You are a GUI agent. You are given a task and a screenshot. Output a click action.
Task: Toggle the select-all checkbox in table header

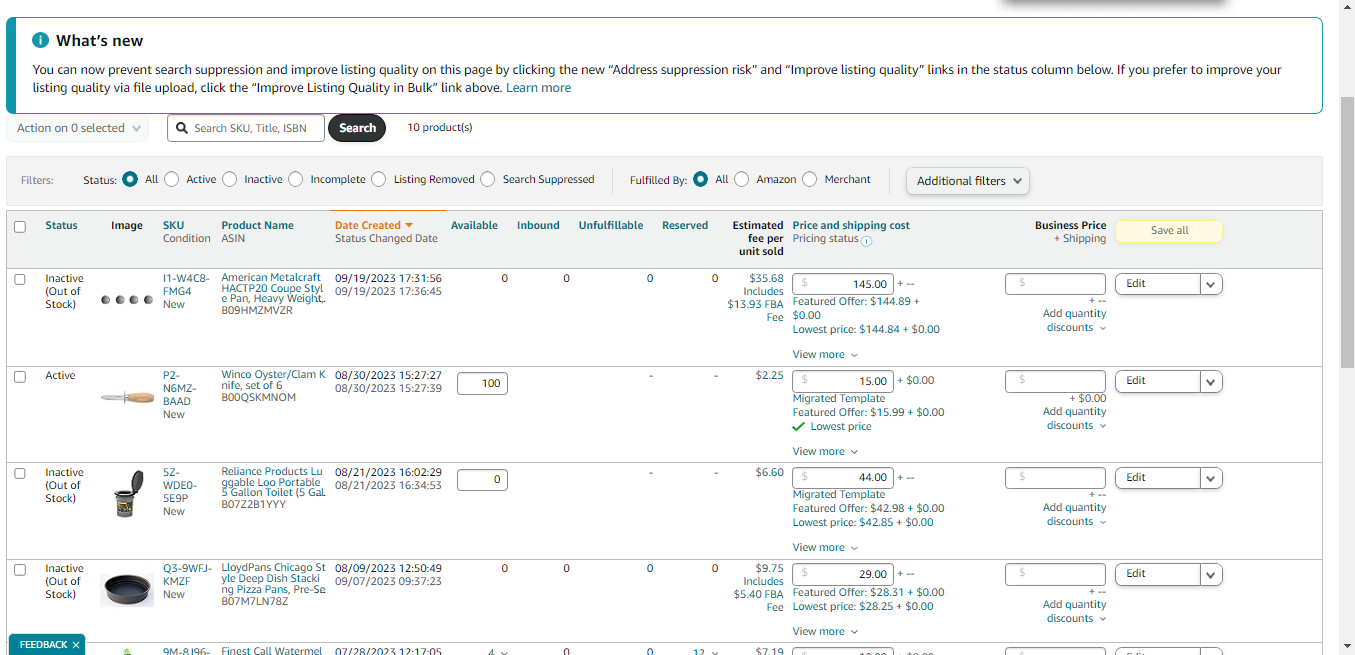(20, 227)
